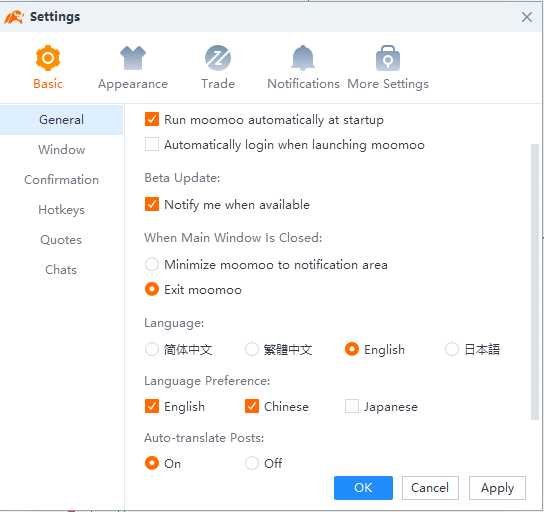Toggle Notify me when available checkbox
This screenshot has height=512, width=544.
(x=152, y=204)
